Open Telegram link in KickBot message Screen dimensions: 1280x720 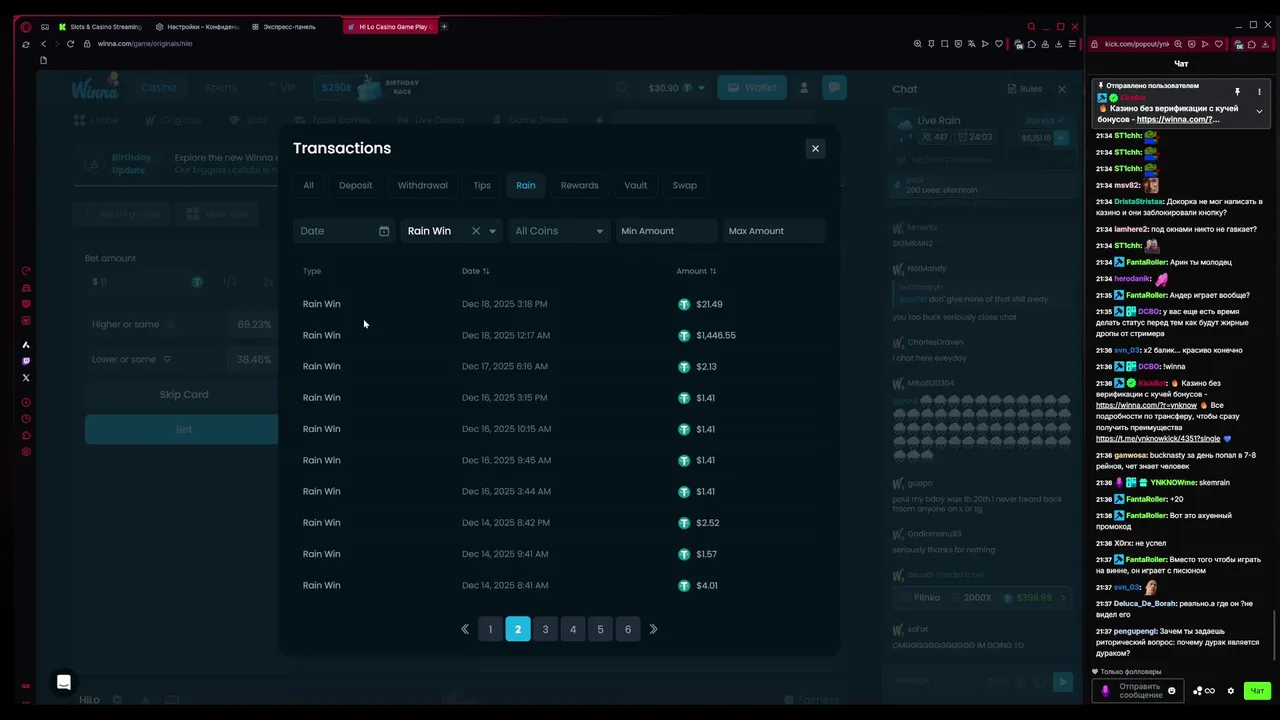1158,439
